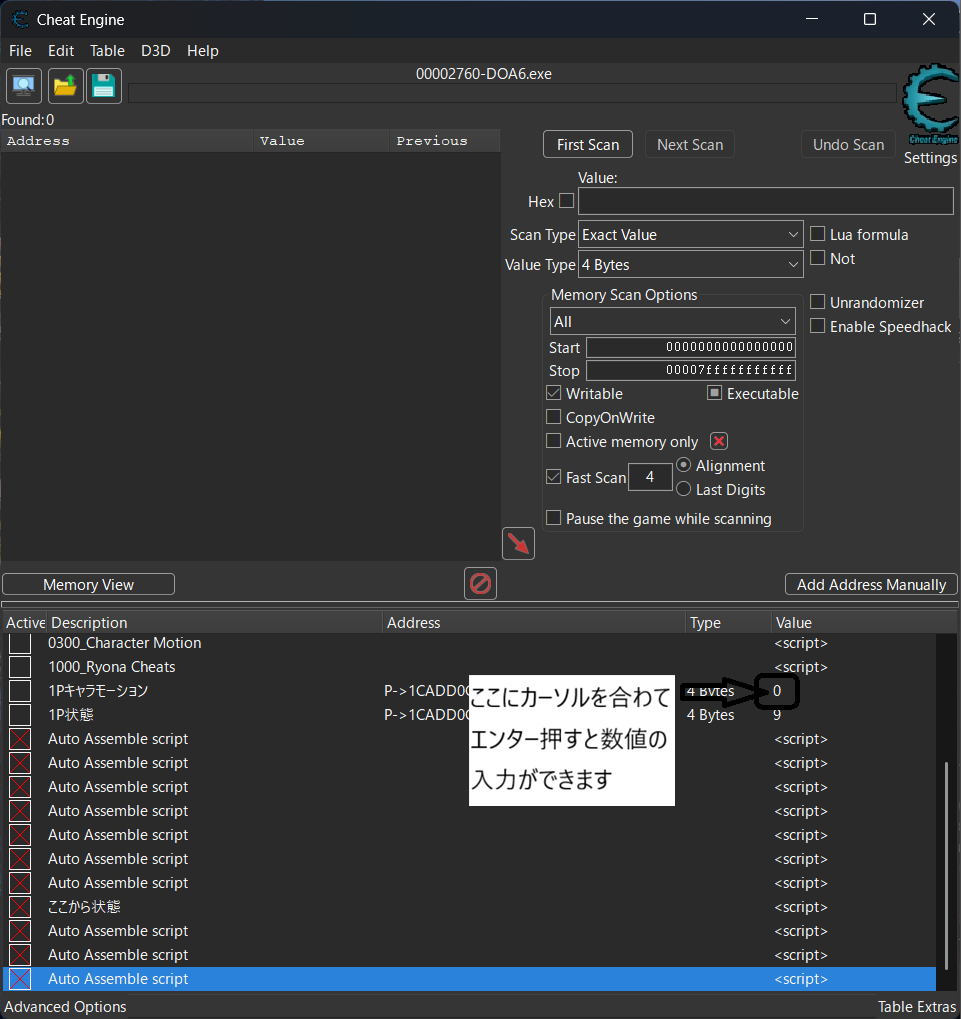961x1019 pixels.
Task: Click the Cheat Engine title bar icon
Action: point(20,19)
